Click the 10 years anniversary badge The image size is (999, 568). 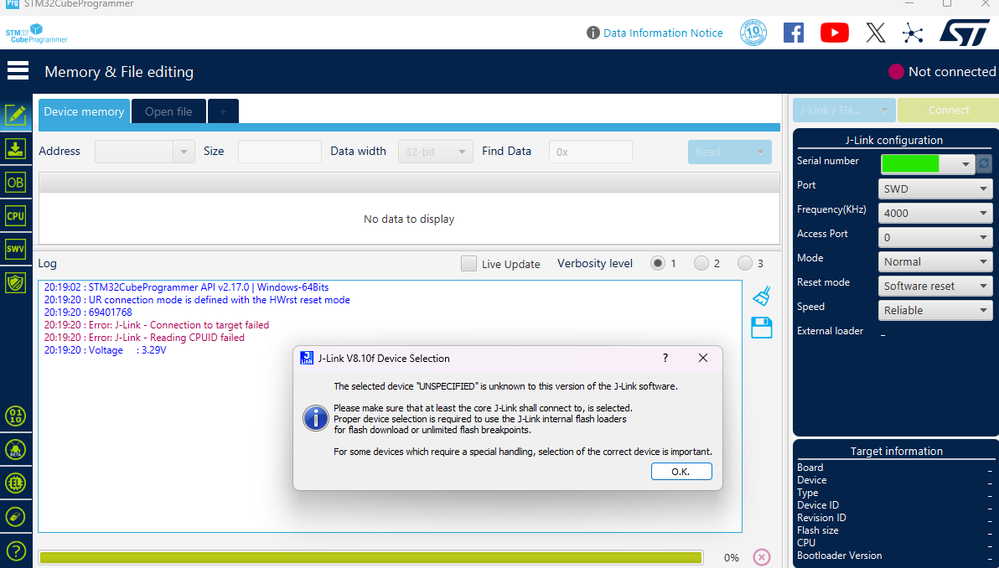(753, 32)
